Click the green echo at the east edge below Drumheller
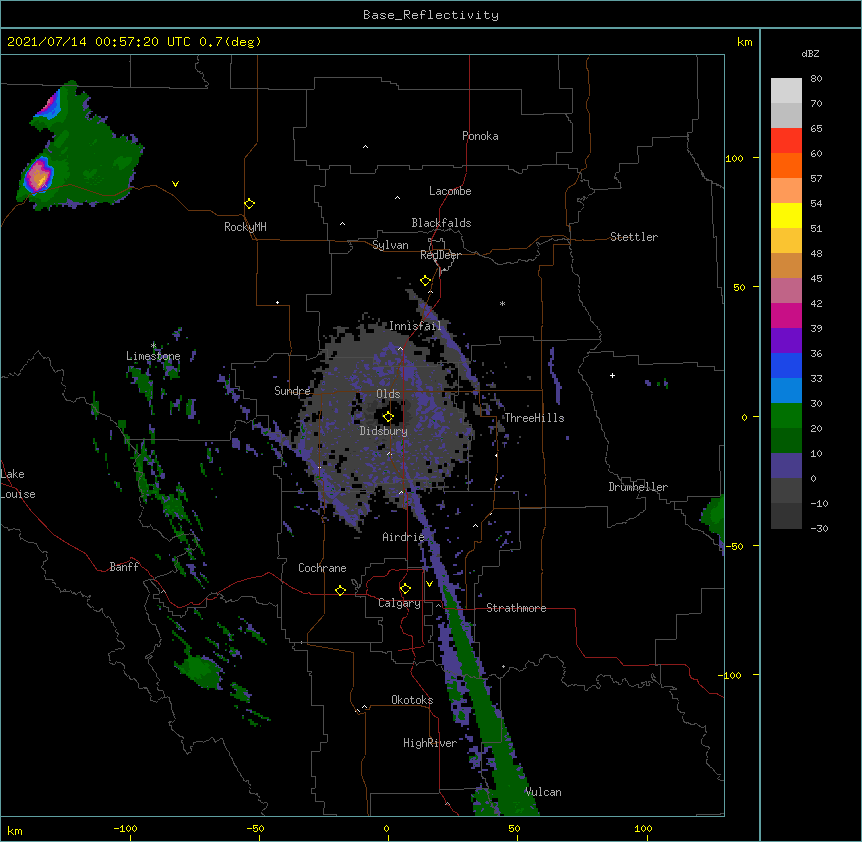862x842 pixels. [714, 516]
